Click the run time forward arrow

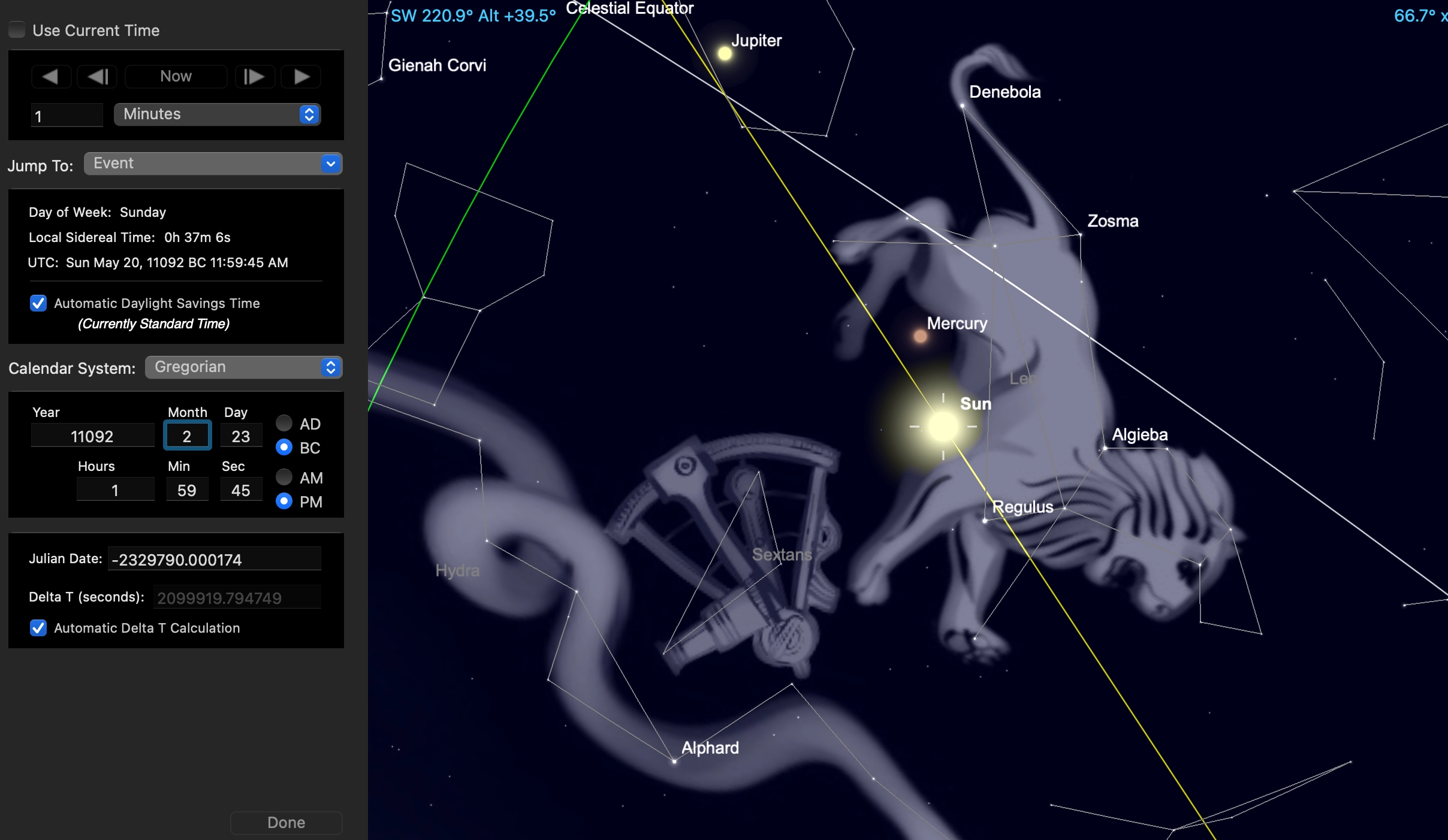[301, 77]
